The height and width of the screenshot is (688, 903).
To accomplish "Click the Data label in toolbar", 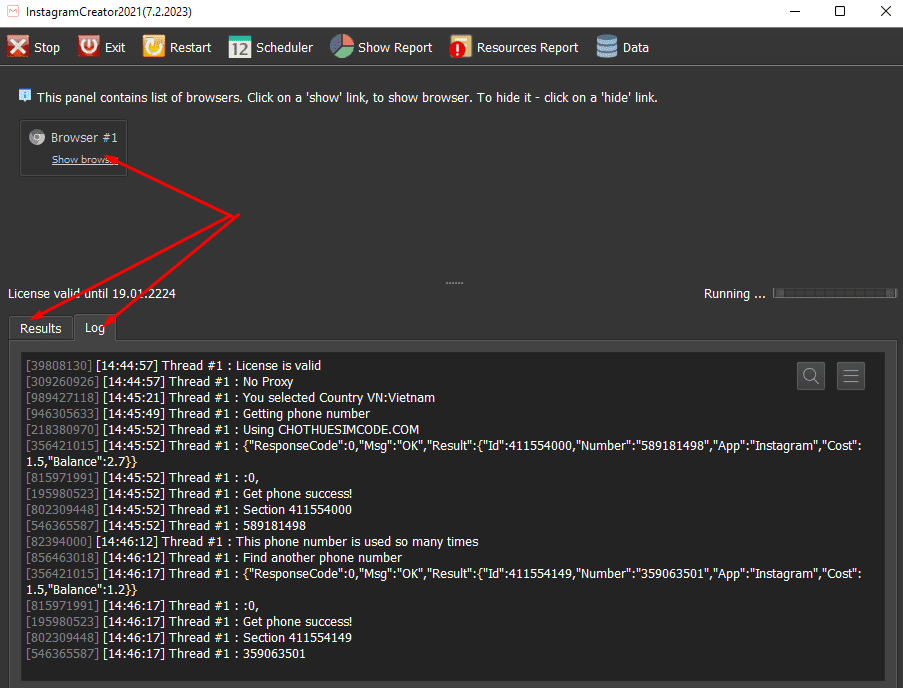I will coord(636,48).
